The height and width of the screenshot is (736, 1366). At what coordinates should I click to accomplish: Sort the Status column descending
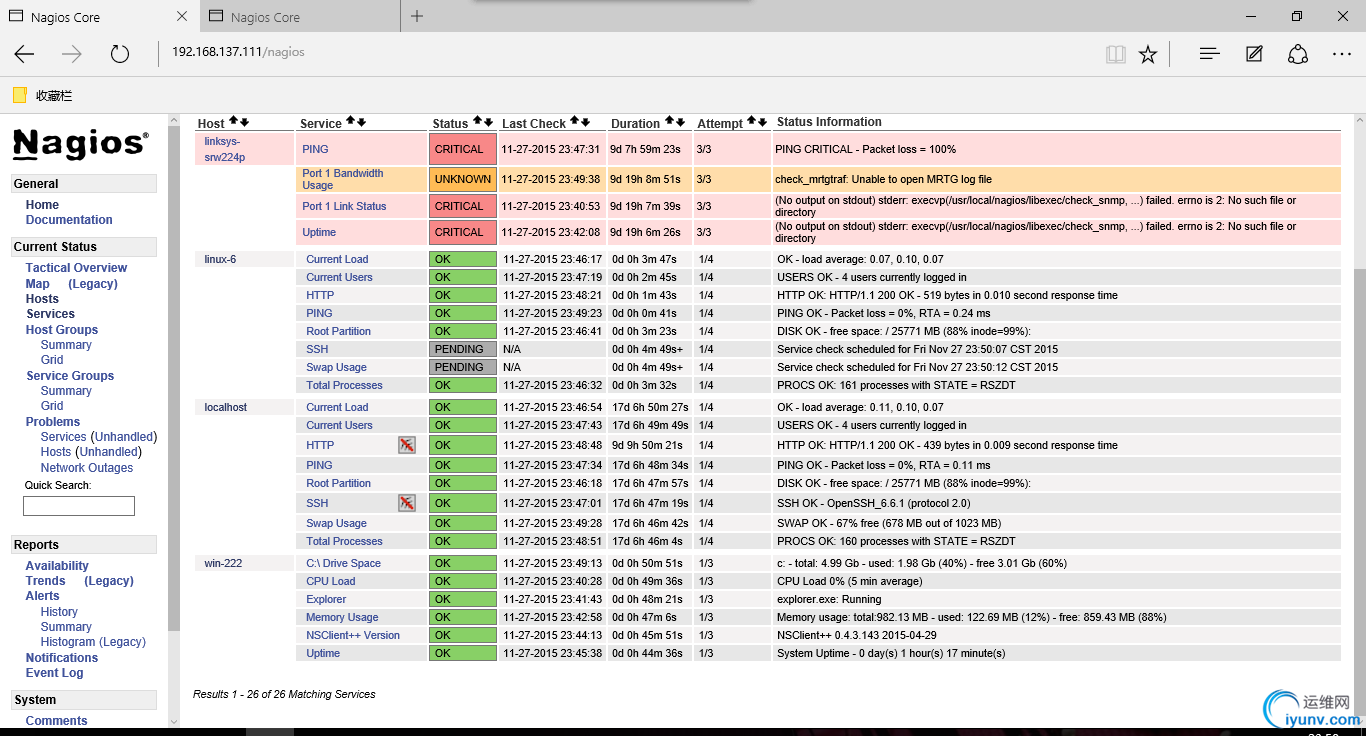(488, 122)
